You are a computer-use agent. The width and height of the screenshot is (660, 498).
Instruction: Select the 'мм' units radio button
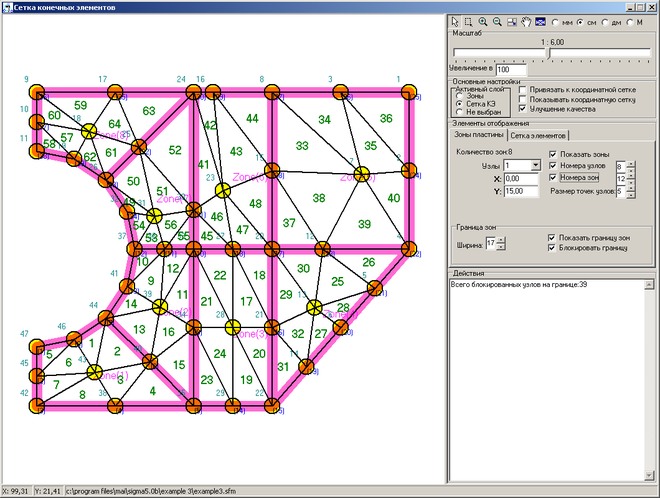(x=556, y=21)
